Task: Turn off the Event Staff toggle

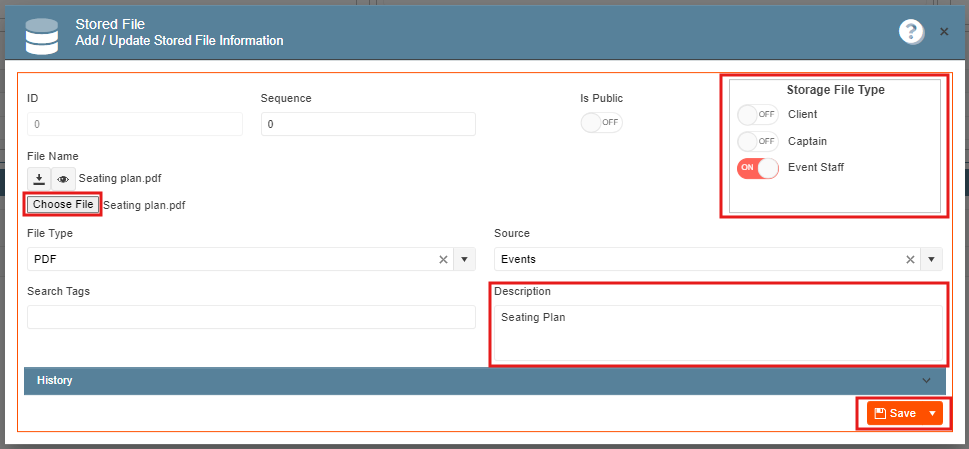Action: click(x=758, y=168)
